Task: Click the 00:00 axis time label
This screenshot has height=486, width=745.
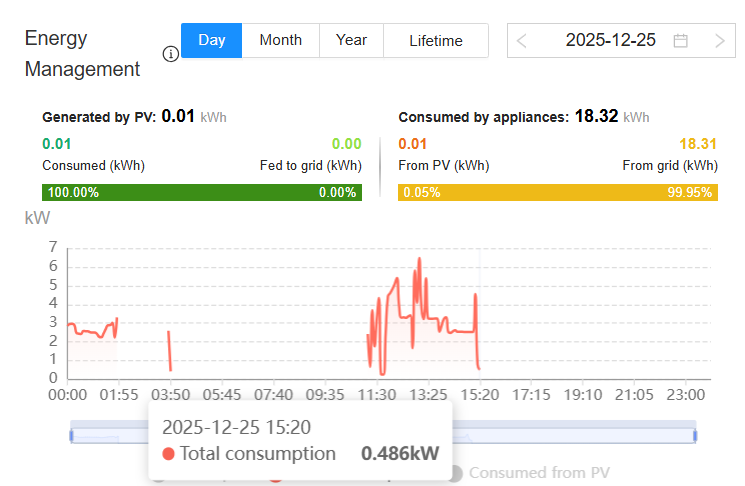Action: [67, 395]
